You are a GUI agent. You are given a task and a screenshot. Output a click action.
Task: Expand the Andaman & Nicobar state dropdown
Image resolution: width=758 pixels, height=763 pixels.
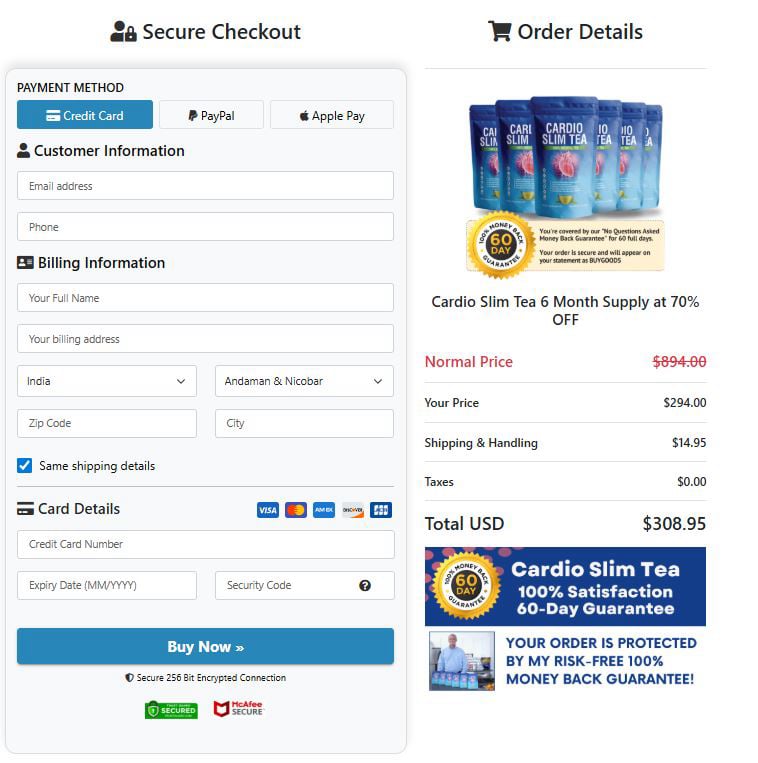pyautogui.click(x=304, y=381)
